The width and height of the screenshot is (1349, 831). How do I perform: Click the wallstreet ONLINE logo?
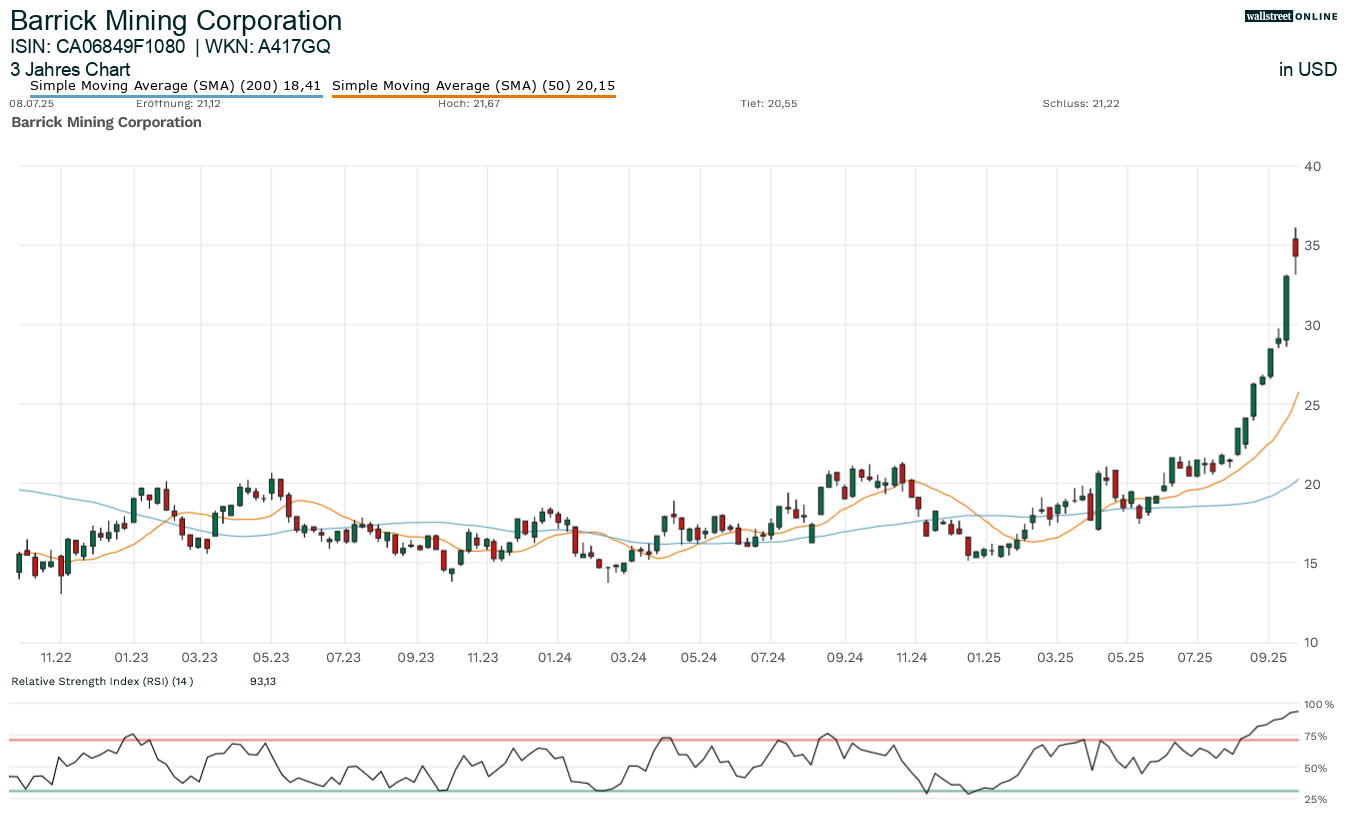tap(1291, 16)
